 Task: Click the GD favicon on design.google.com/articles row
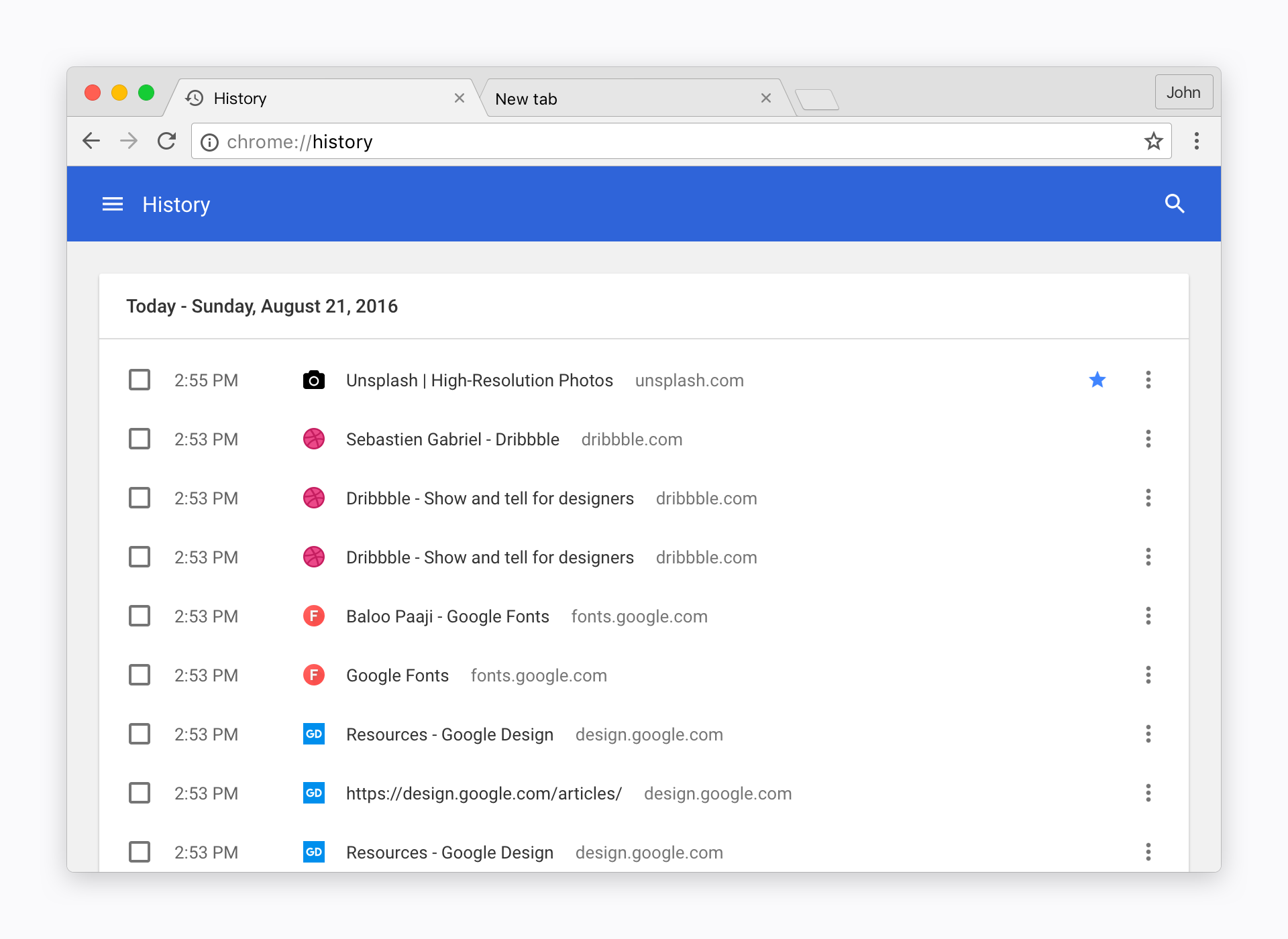[x=314, y=793]
